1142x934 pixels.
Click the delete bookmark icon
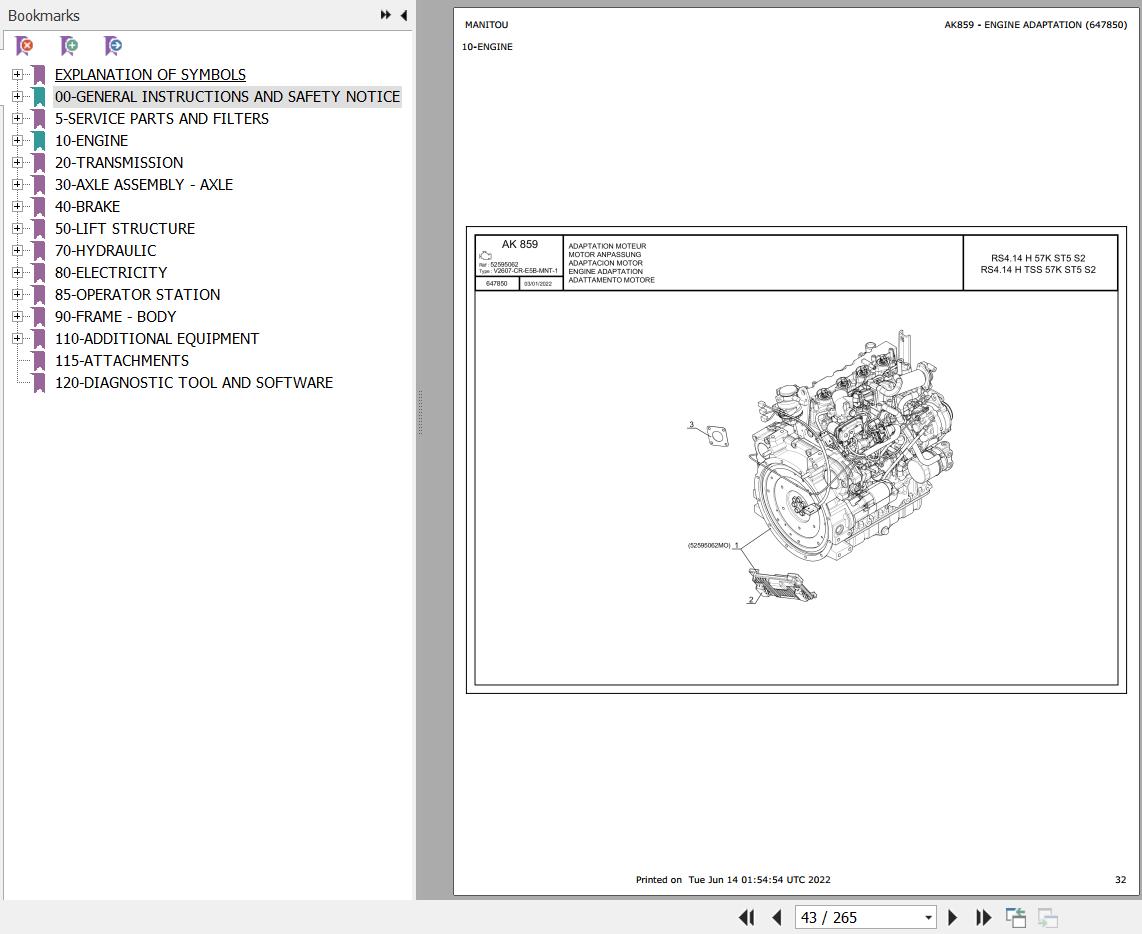click(x=24, y=46)
